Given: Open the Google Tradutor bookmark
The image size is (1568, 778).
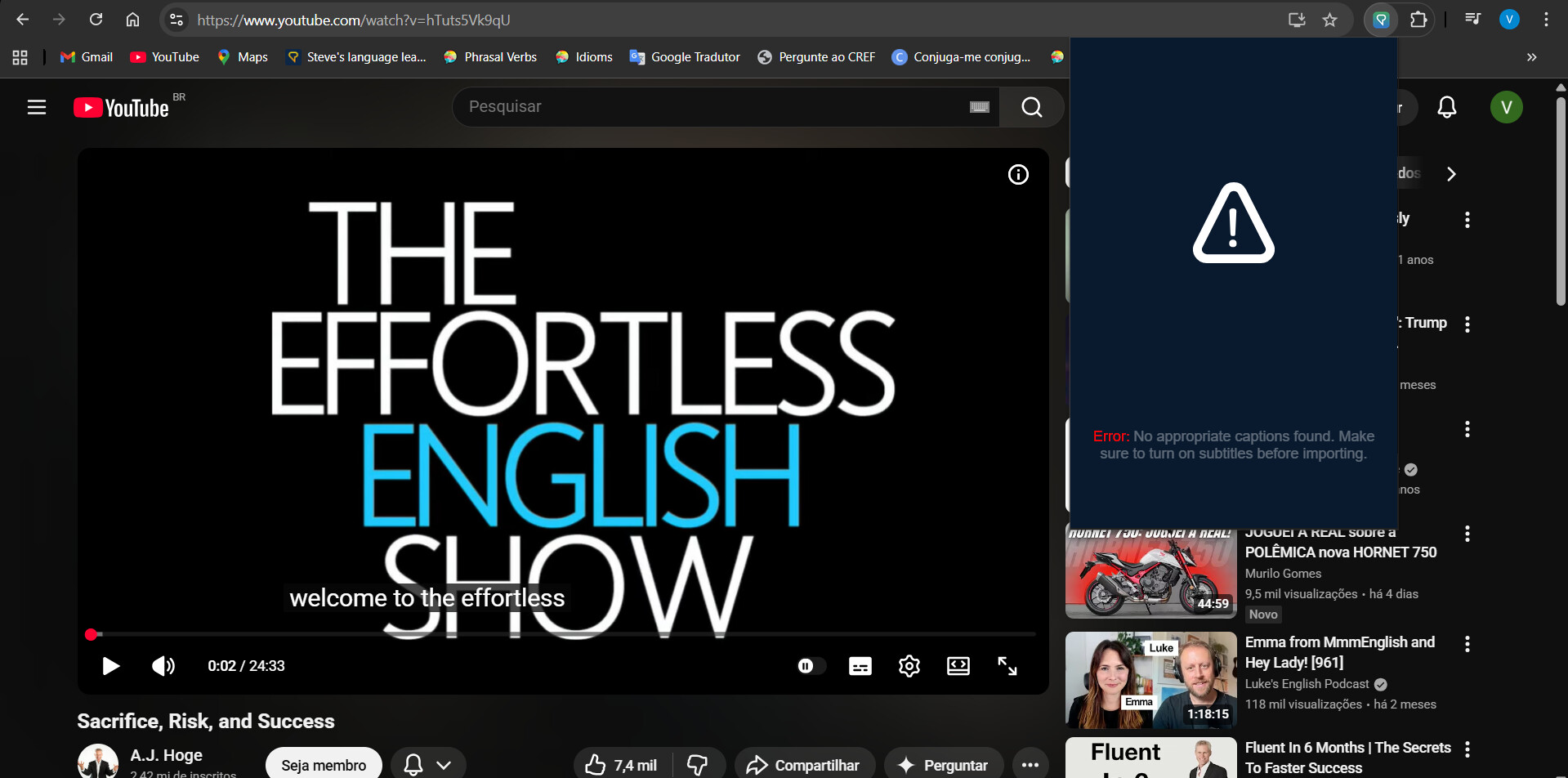Looking at the screenshot, I should pyautogui.click(x=685, y=57).
